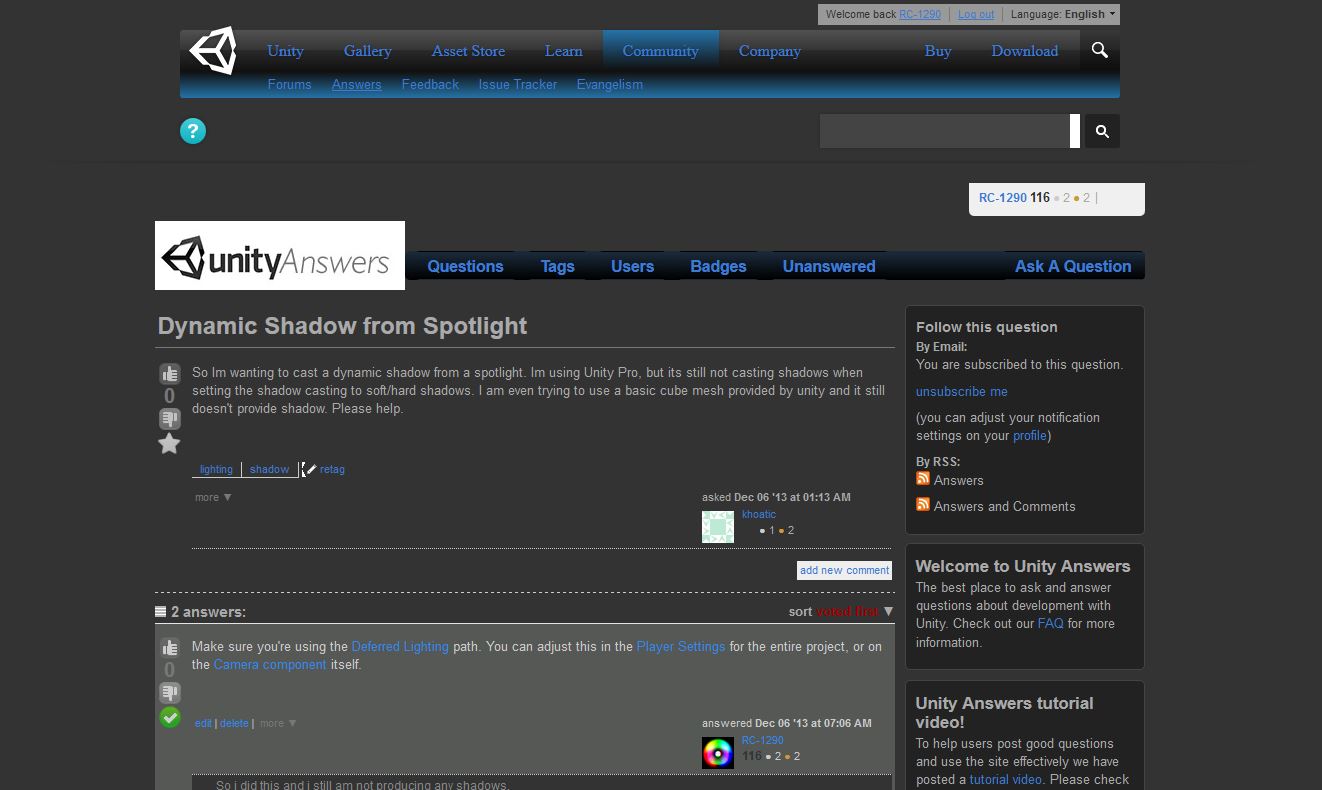Downvote the Dynamic Shadow question
The width and height of the screenshot is (1322, 790).
point(169,418)
